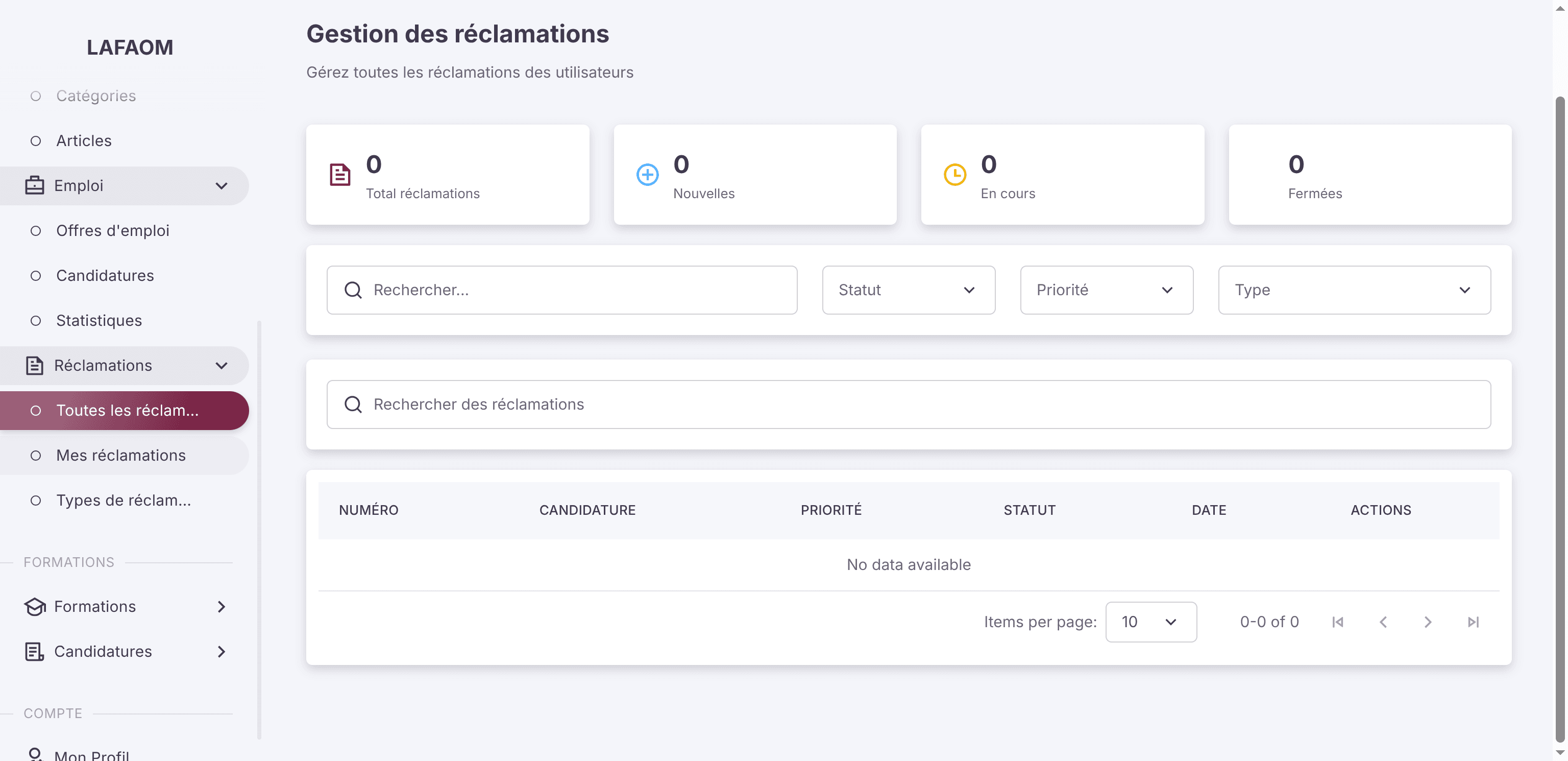
Task: Open the Priorité filter dropdown
Action: [1106, 290]
